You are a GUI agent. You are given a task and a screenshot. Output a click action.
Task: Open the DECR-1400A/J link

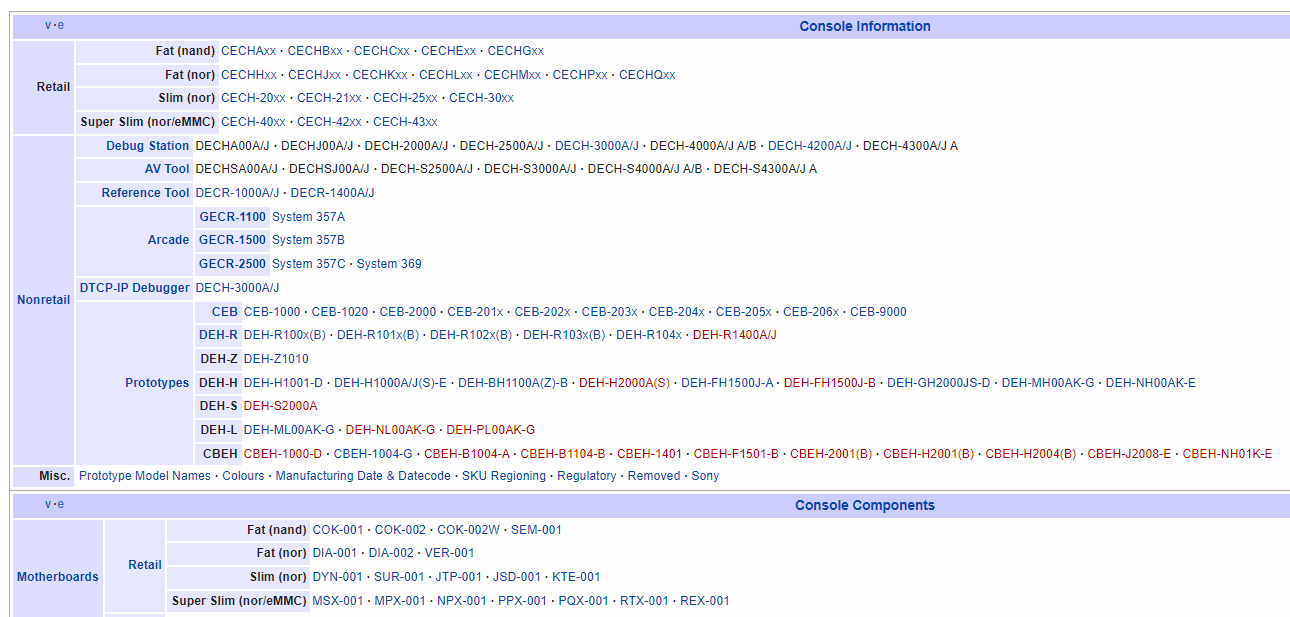pos(333,193)
